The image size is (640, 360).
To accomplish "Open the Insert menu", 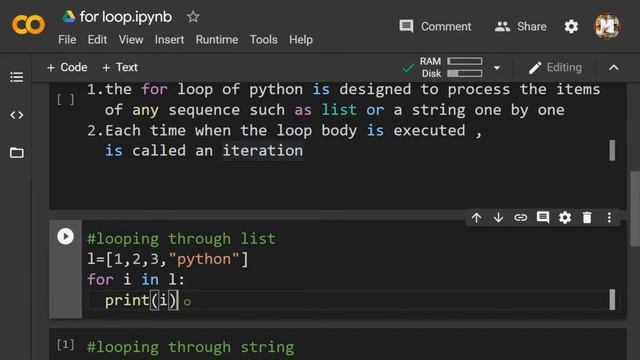I will [x=169, y=40].
